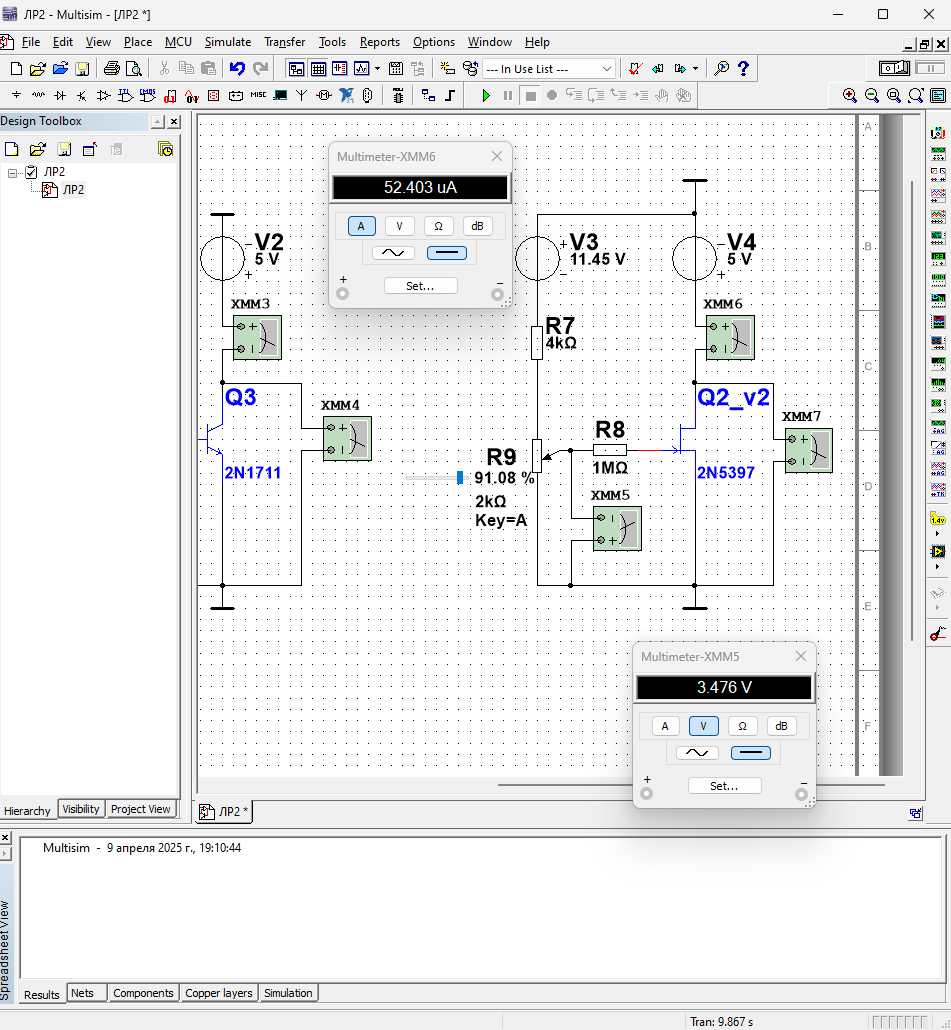Click Set... in Multimeter-XMM5
This screenshot has height=1030, width=951.
pyautogui.click(x=724, y=786)
